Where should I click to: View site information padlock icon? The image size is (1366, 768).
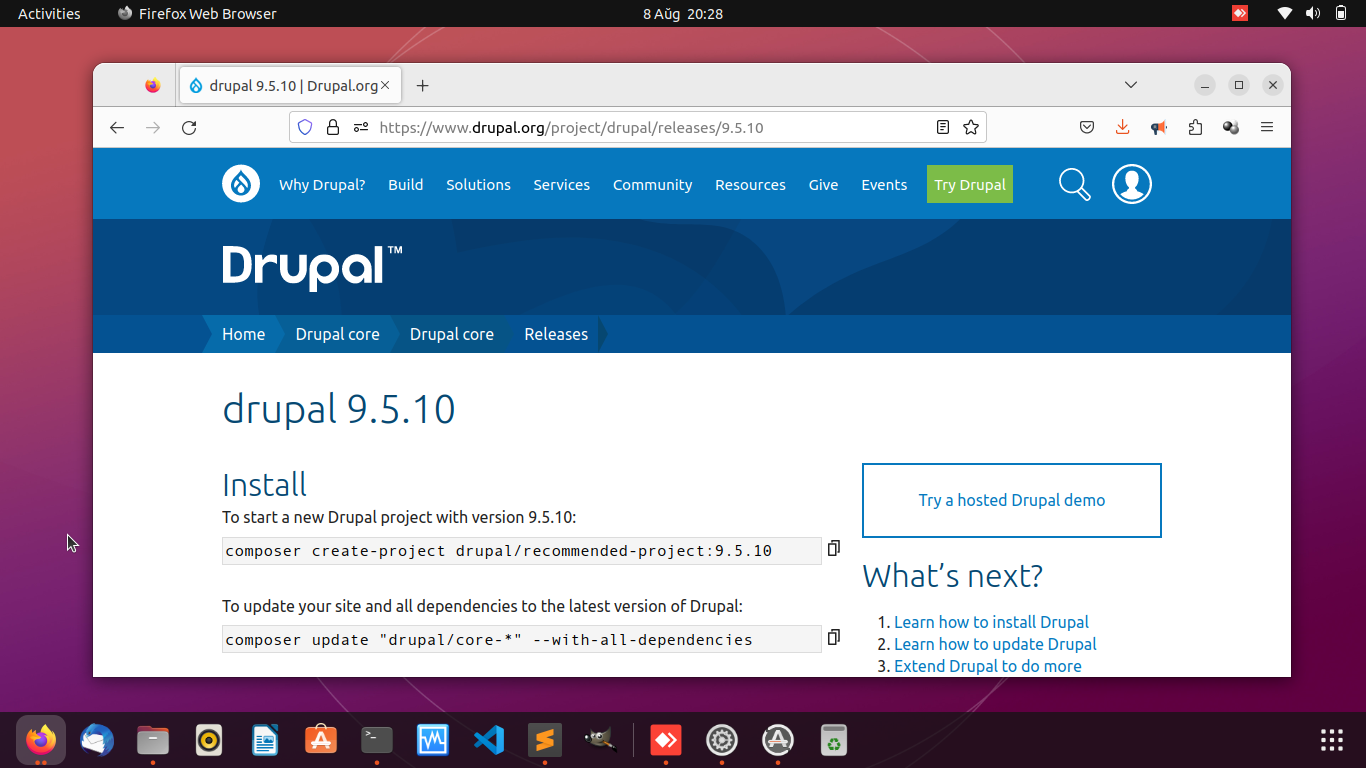(333, 127)
